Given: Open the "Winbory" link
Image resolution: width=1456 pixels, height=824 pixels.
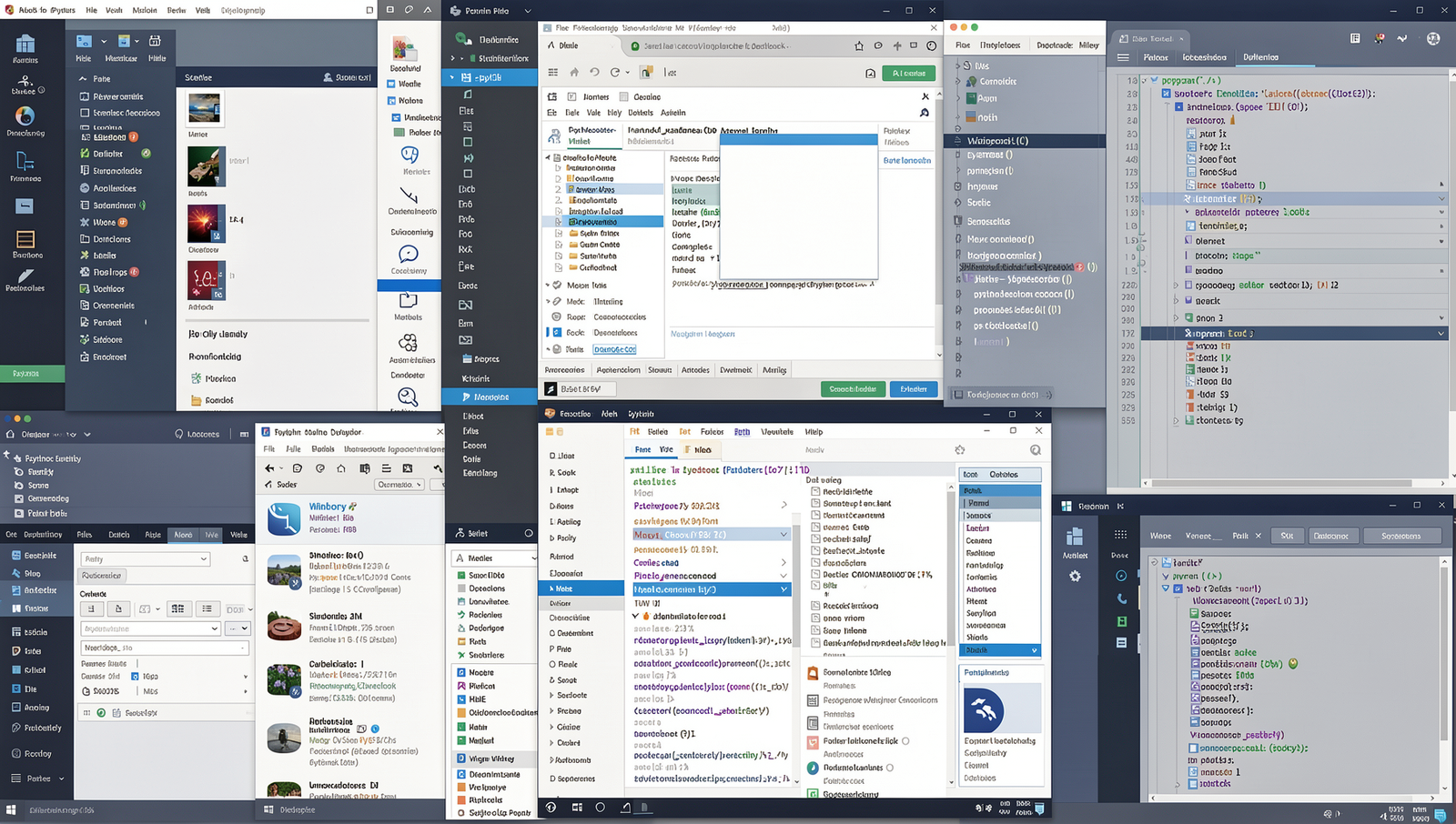Looking at the screenshot, I should (328, 507).
